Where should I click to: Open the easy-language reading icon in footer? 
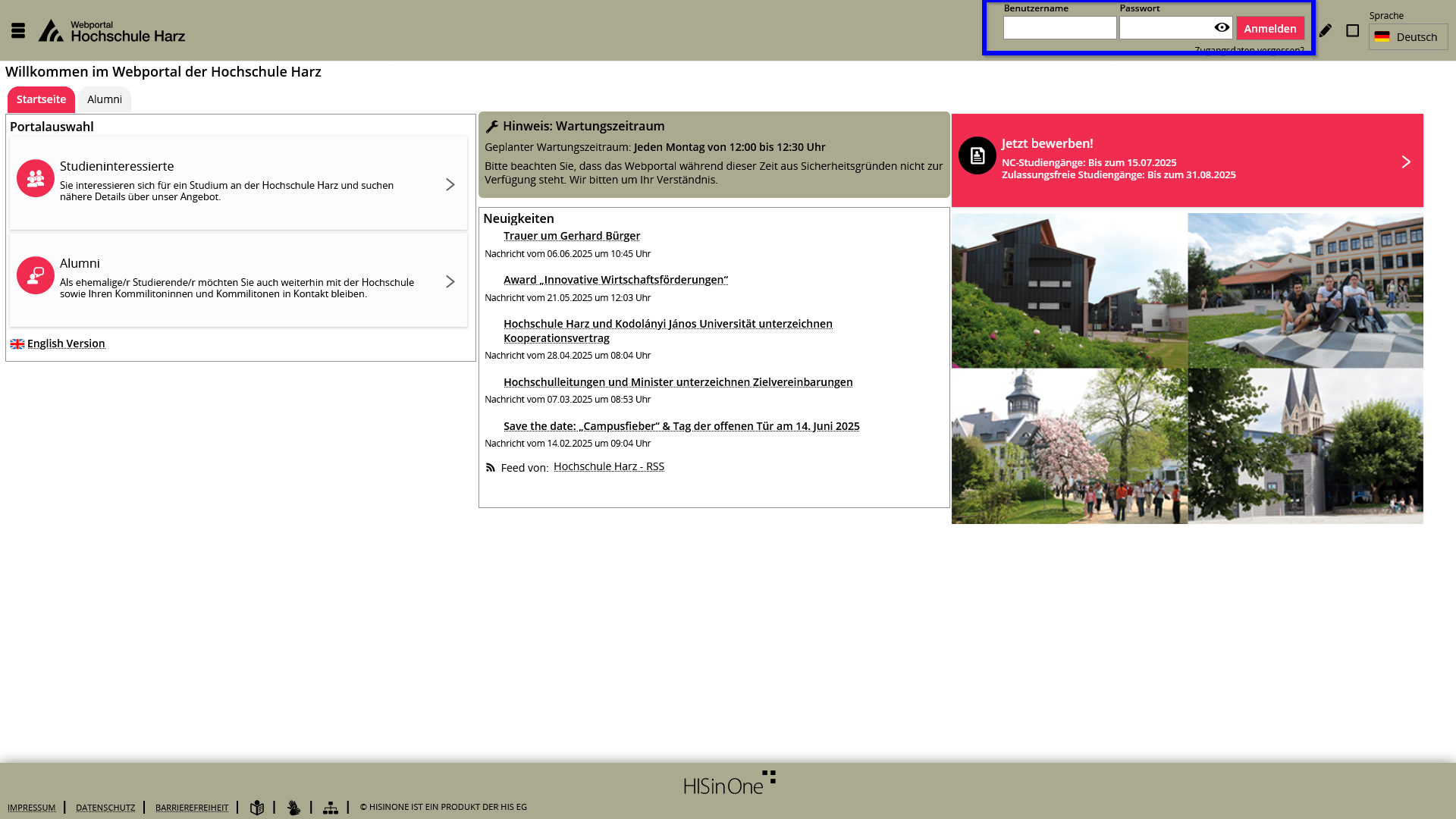pos(257,808)
